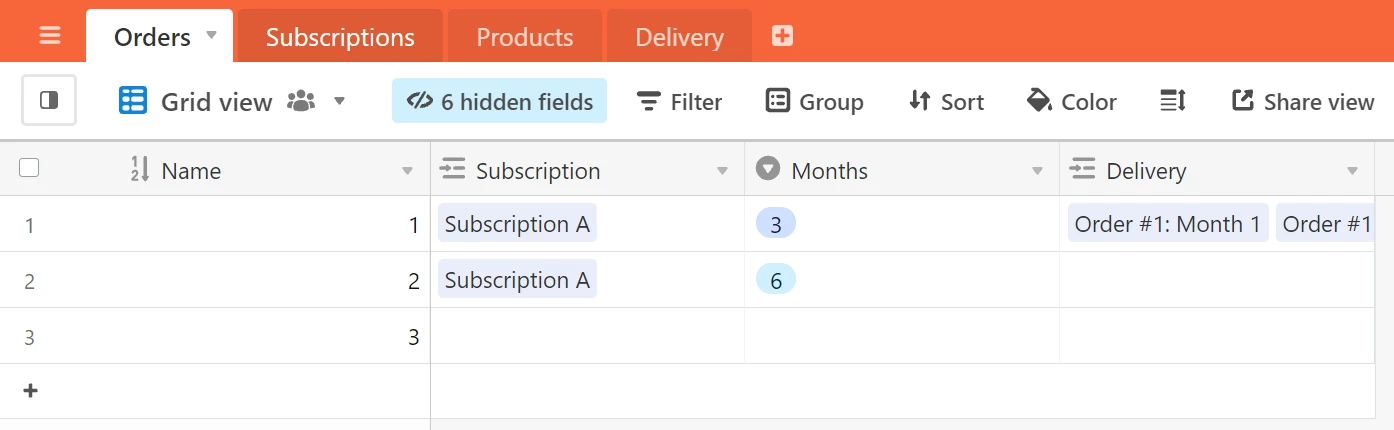
Task: Click the Filter button
Action: point(679,101)
